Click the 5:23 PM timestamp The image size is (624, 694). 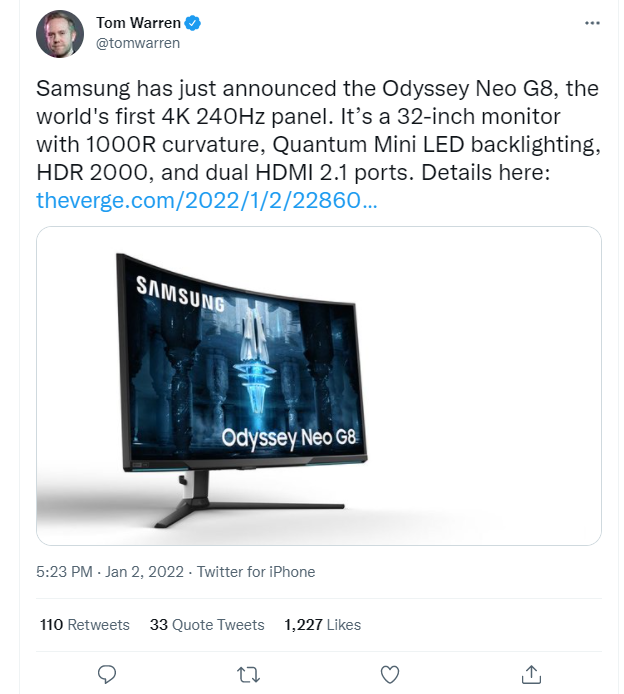pyautogui.click(x=65, y=573)
